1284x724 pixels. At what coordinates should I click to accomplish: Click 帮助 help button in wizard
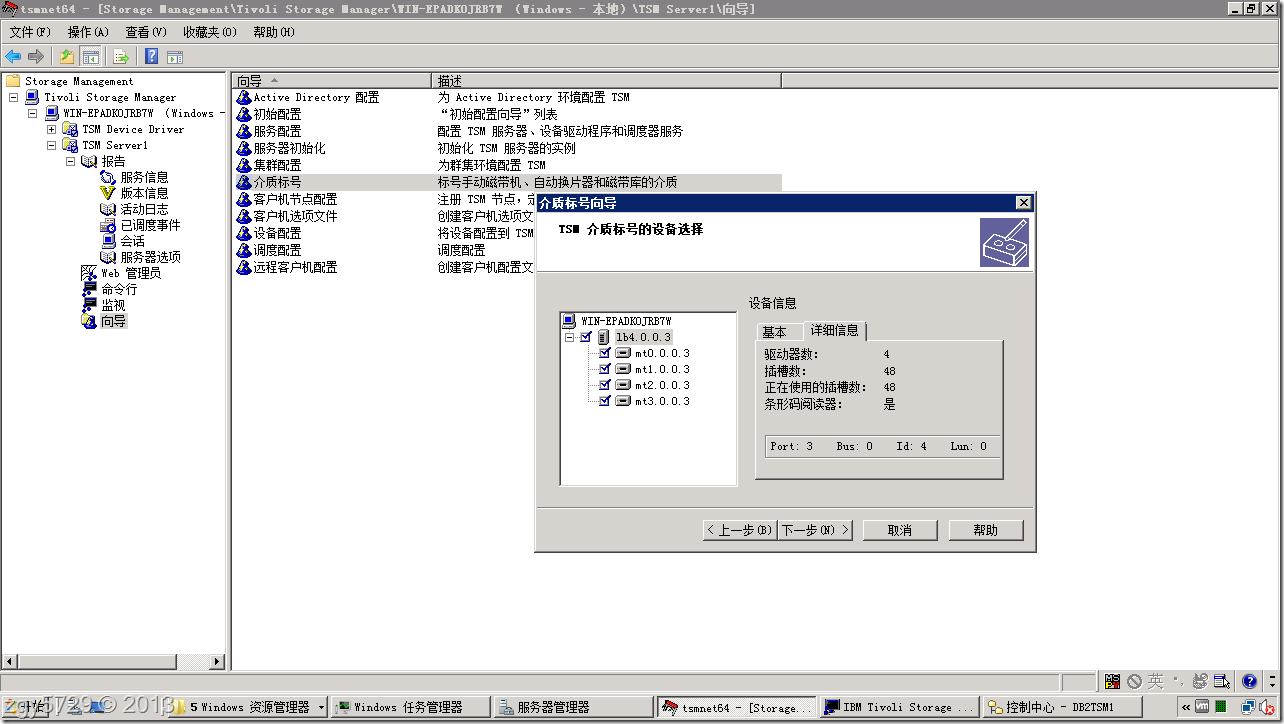pos(986,530)
